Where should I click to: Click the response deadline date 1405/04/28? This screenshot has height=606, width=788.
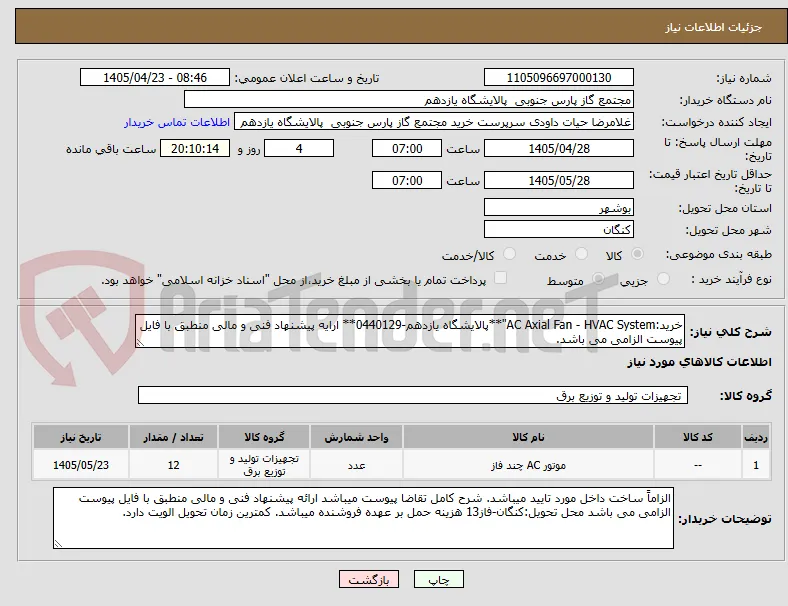click(559, 149)
